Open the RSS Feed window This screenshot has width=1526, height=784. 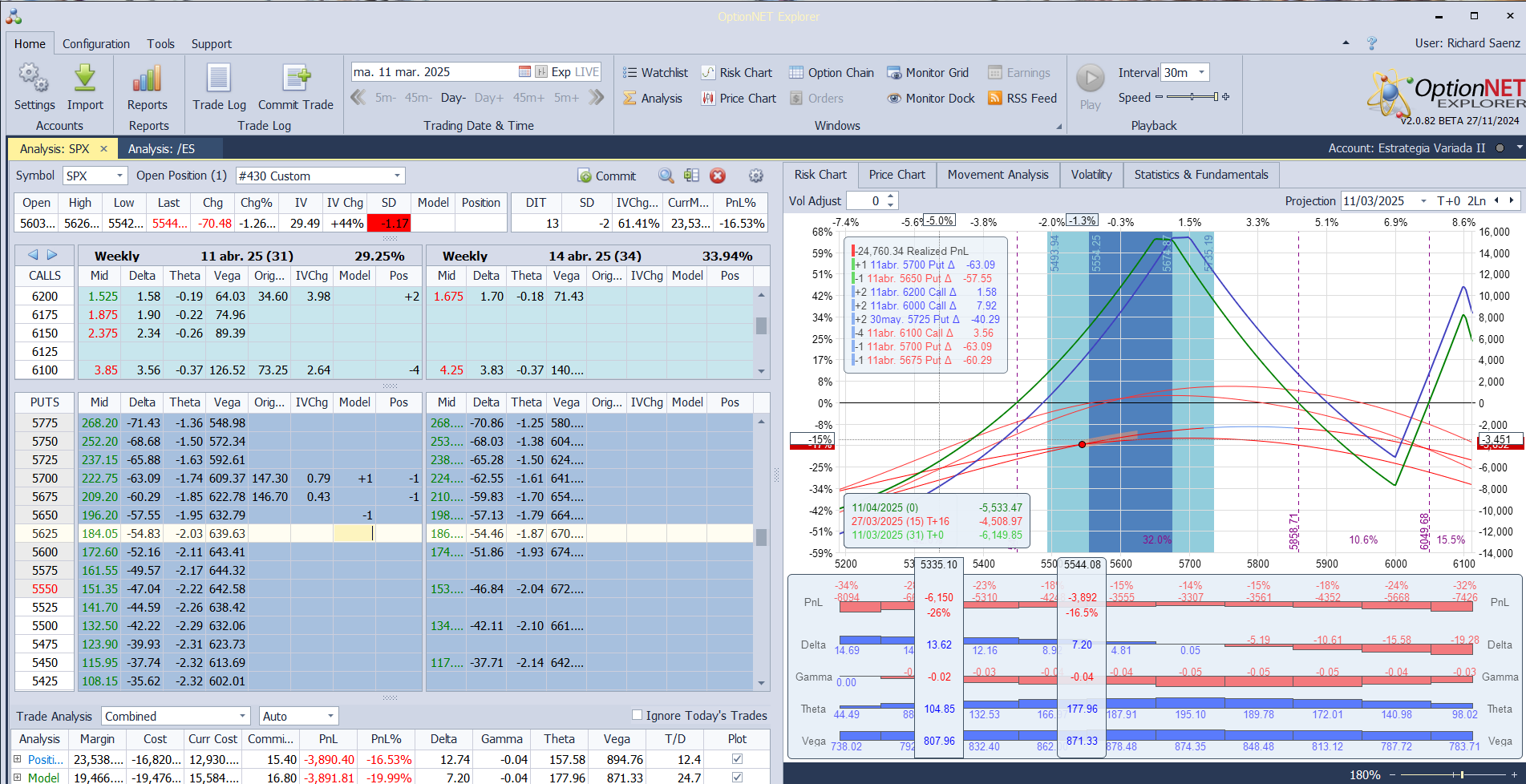point(1022,98)
